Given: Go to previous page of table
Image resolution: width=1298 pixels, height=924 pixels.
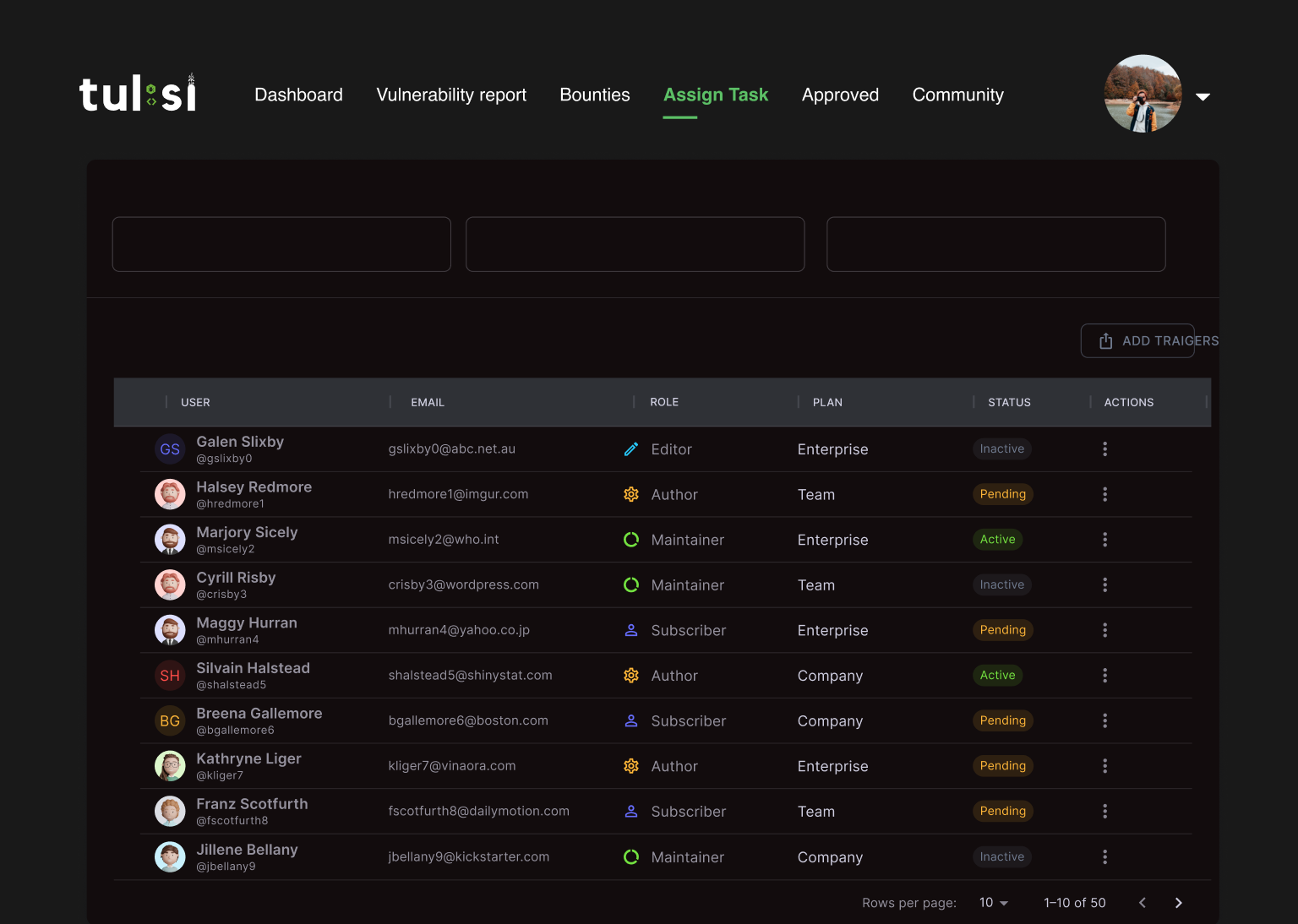Looking at the screenshot, I should click(x=1143, y=903).
